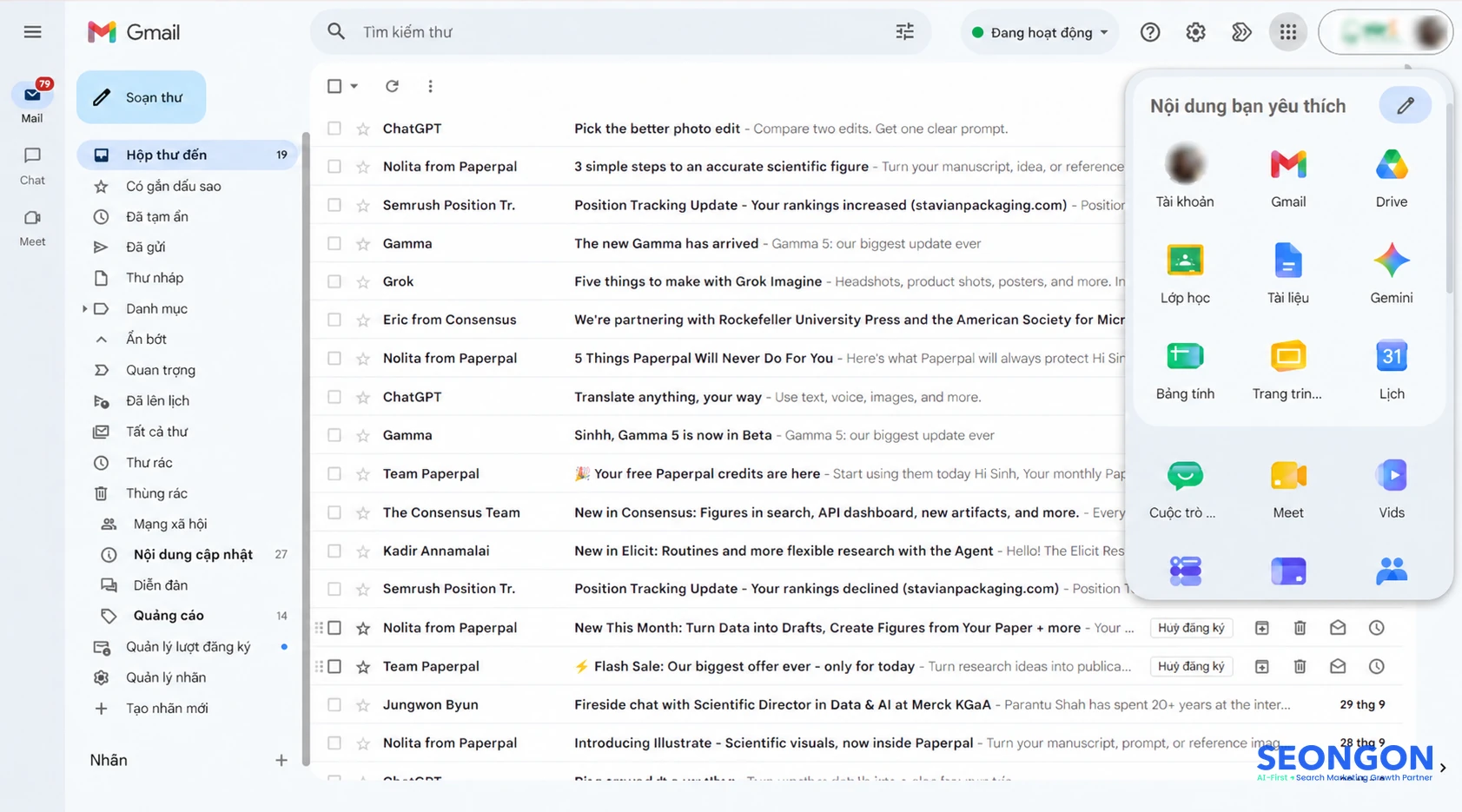Open the main hamburger menu
The height and width of the screenshot is (812, 1462).
tap(32, 32)
